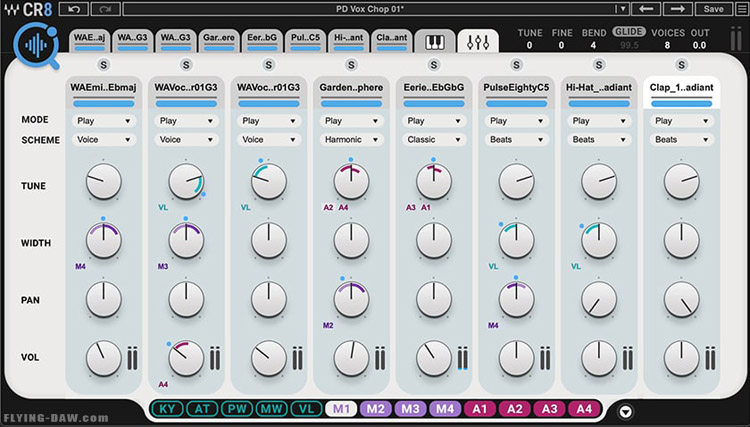The height and width of the screenshot is (427, 750).
Task: Open the keyboard view tab icon
Action: [x=436, y=42]
